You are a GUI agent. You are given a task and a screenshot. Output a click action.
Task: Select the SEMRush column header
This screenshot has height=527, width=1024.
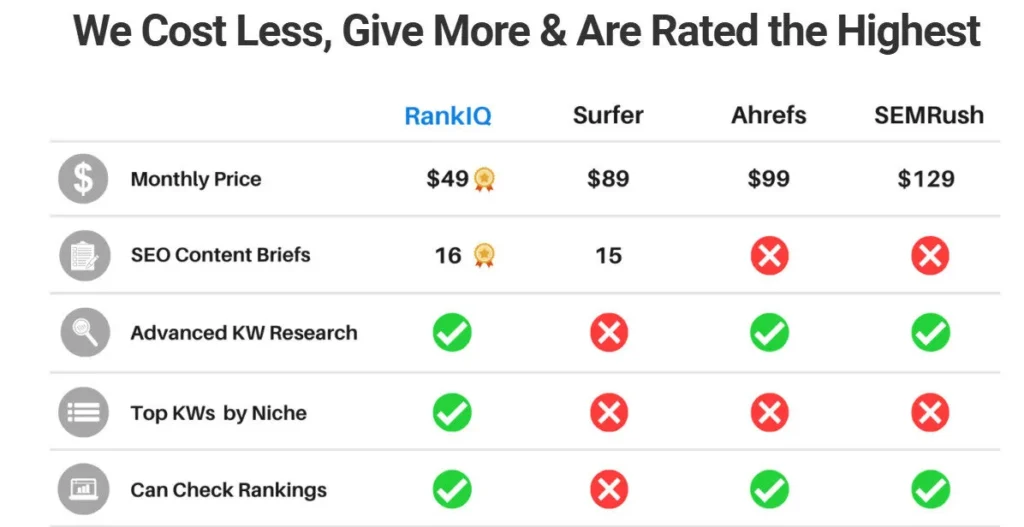pos(928,115)
